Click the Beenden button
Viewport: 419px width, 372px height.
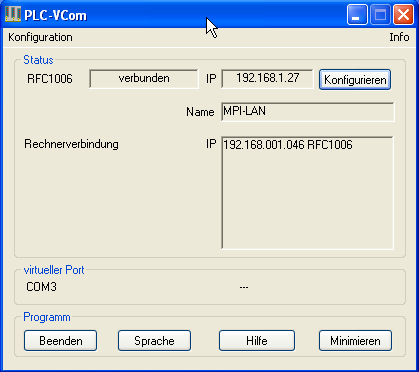60,341
